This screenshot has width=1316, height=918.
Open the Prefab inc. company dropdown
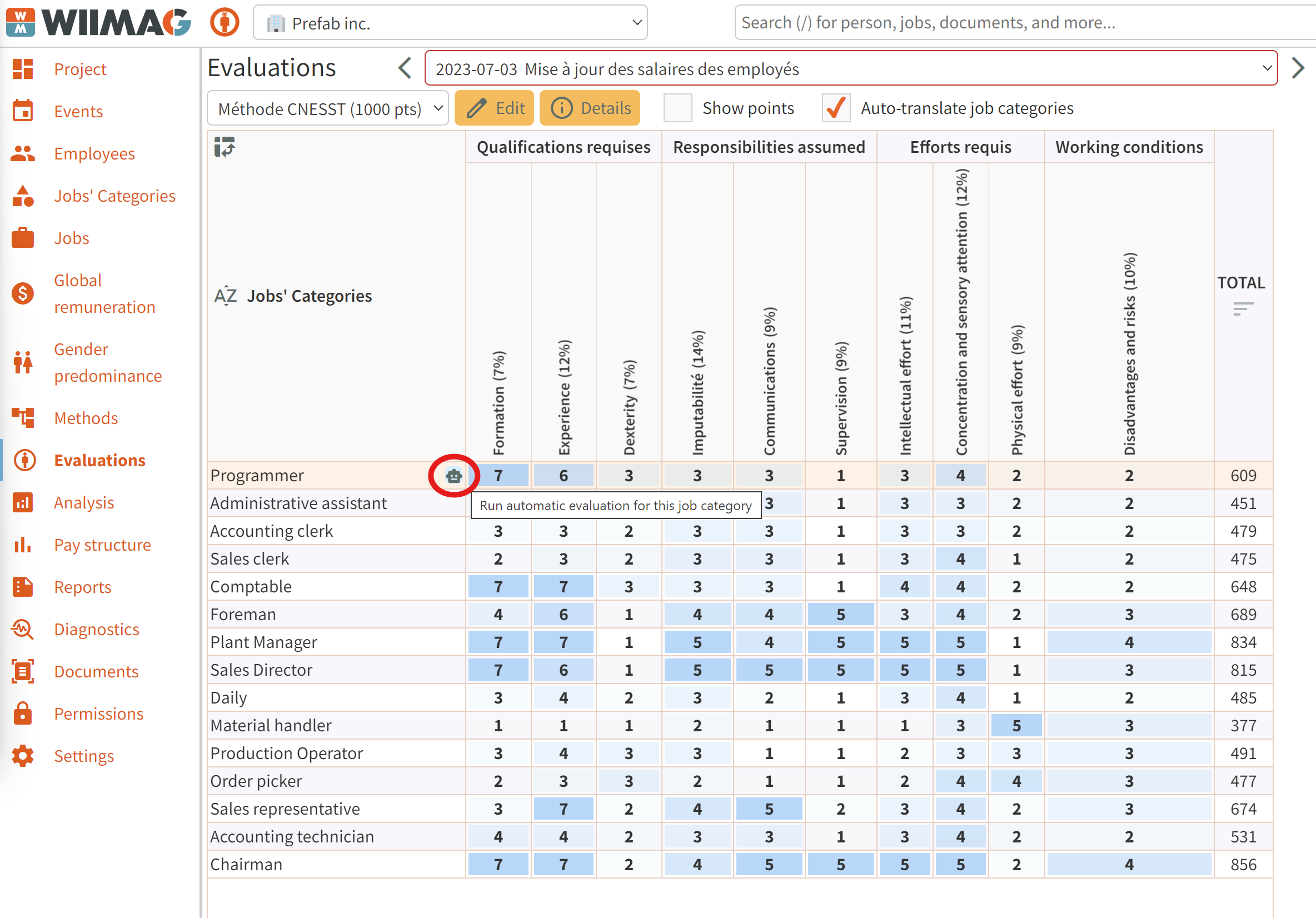click(x=450, y=22)
